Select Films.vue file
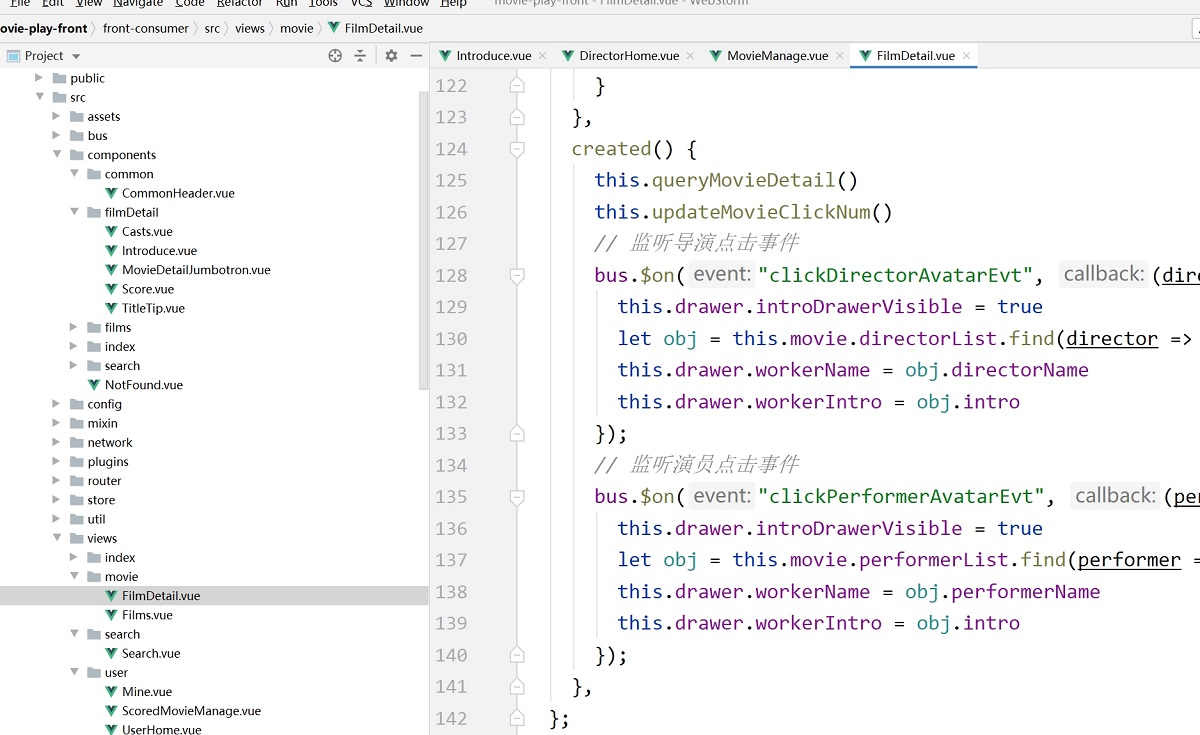1200x735 pixels. [147, 615]
